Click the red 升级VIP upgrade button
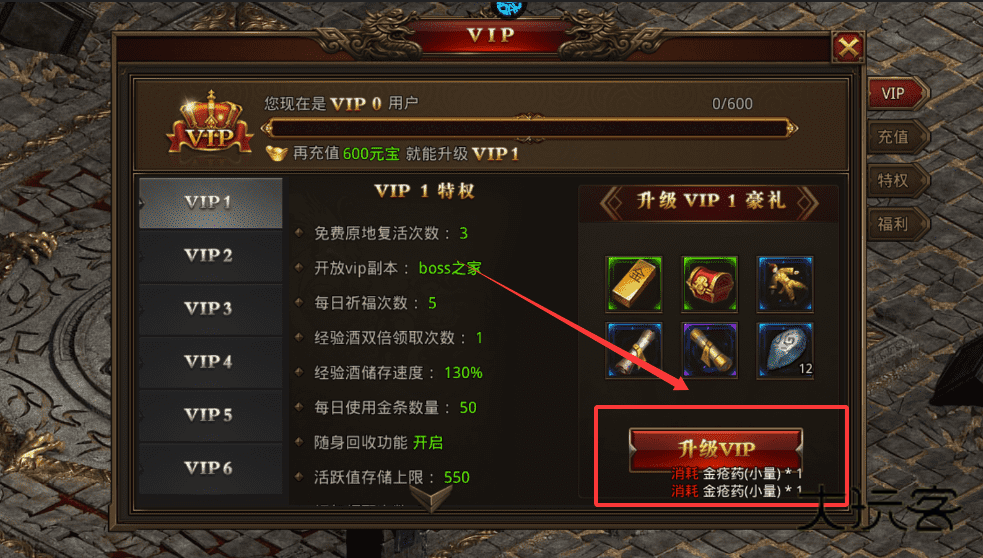 pyautogui.click(x=716, y=449)
